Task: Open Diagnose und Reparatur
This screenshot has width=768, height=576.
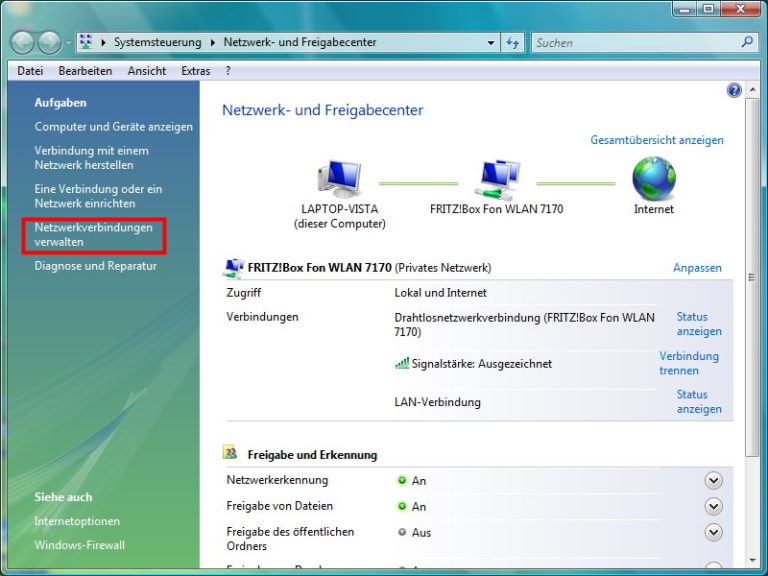Action: (96, 266)
